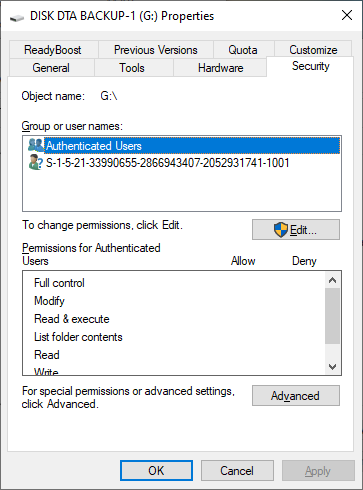
Task: Open the Quota tab
Action: pos(243,50)
